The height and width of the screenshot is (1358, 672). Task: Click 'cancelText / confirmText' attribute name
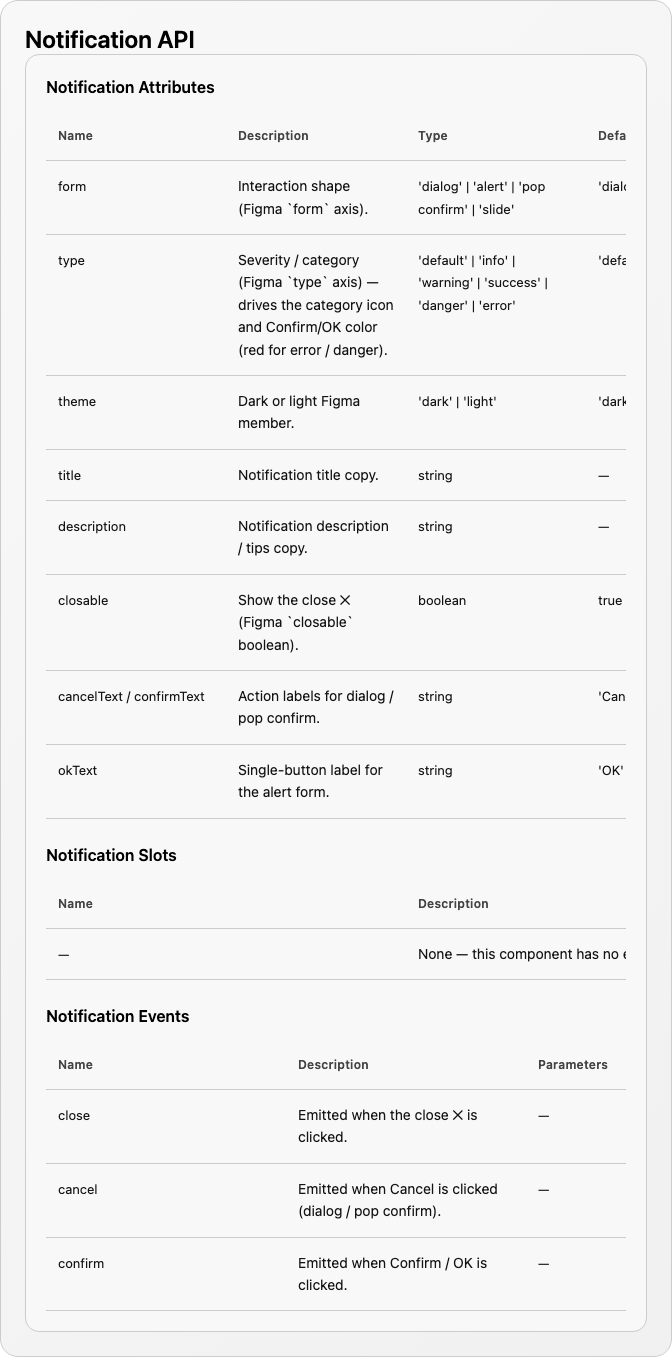pyautogui.click(x=131, y=696)
